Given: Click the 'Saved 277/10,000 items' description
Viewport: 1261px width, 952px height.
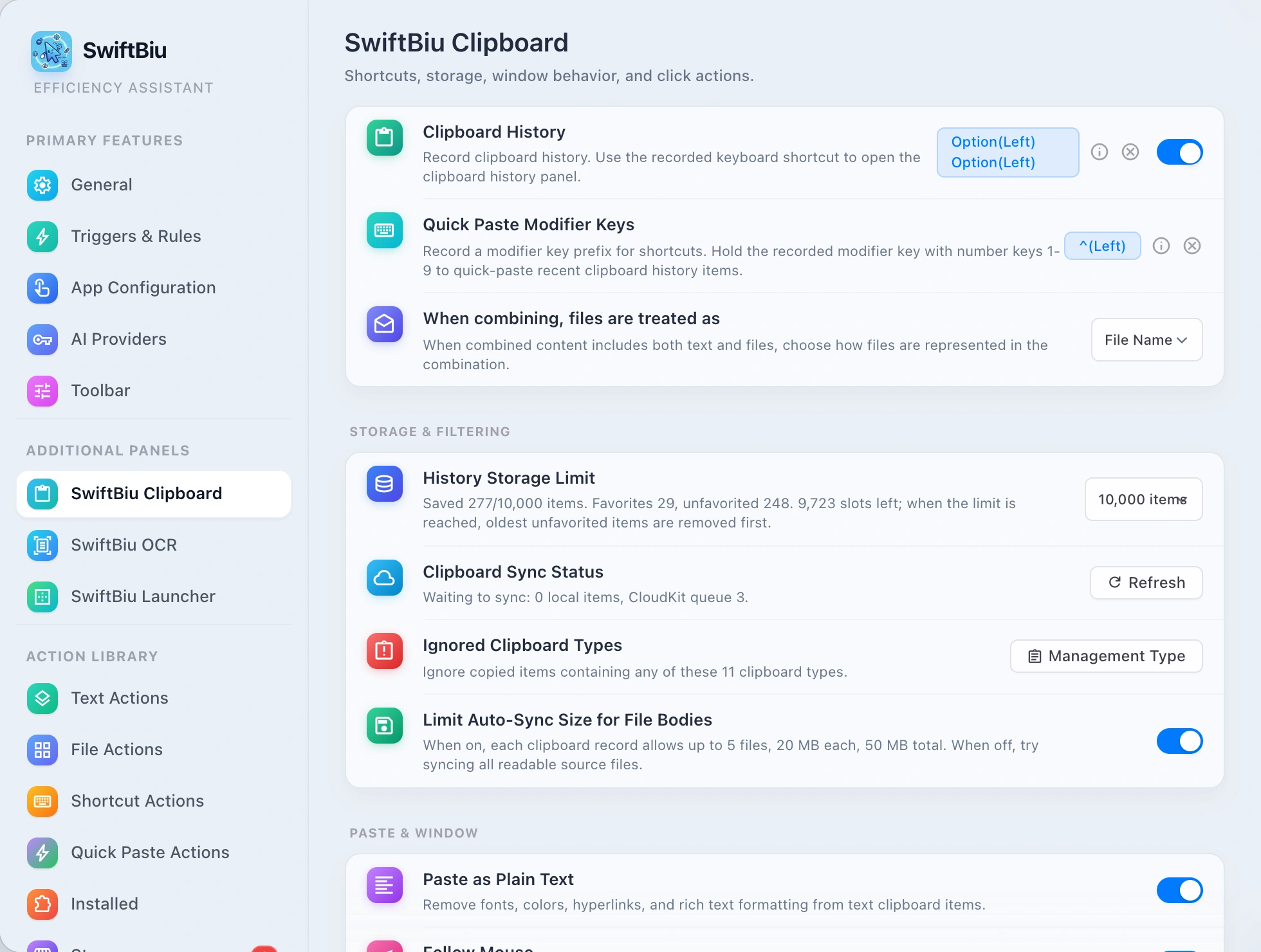Looking at the screenshot, I should pyautogui.click(x=719, y=513).
